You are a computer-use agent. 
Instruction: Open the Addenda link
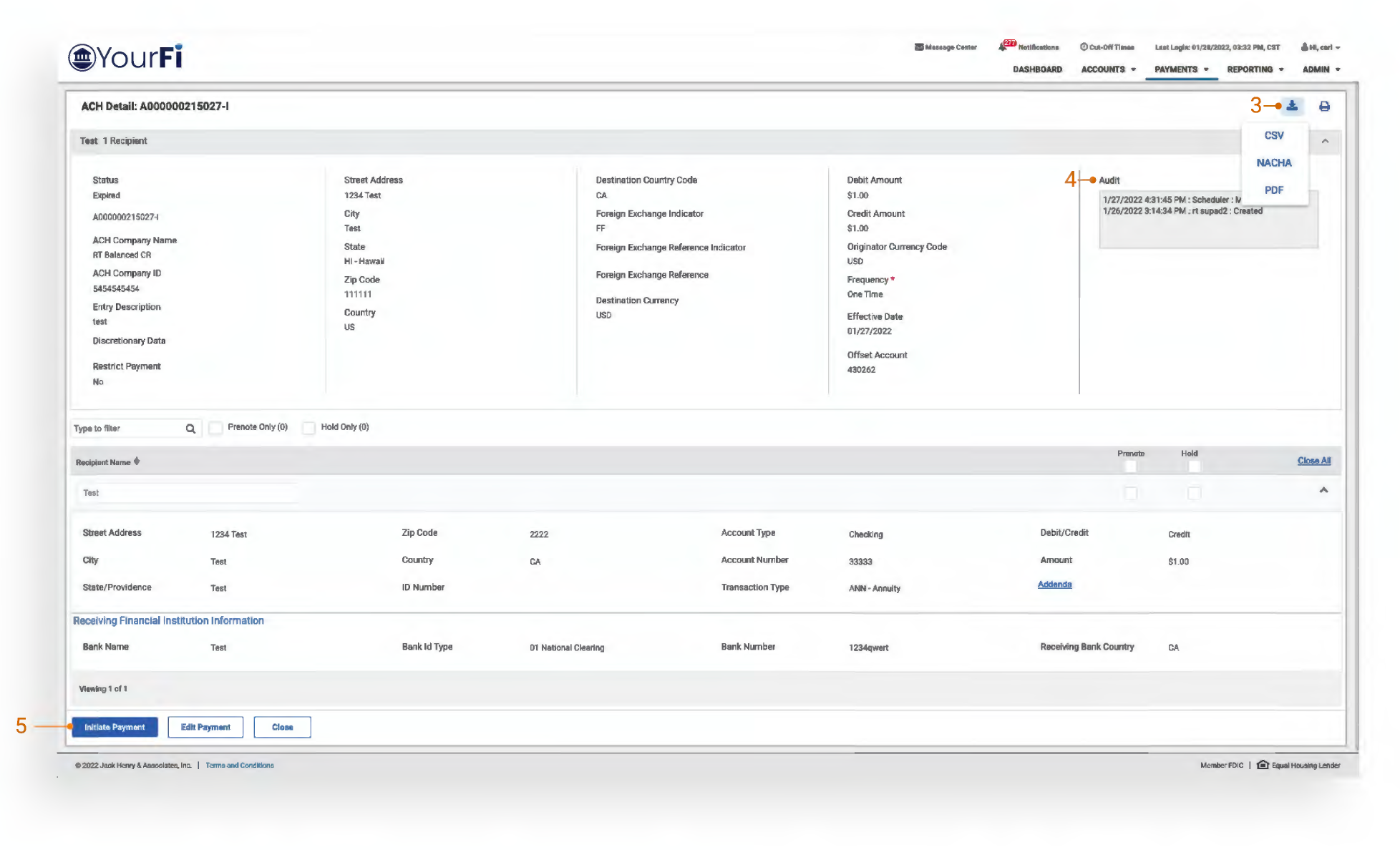click(x=1054, y=585)
